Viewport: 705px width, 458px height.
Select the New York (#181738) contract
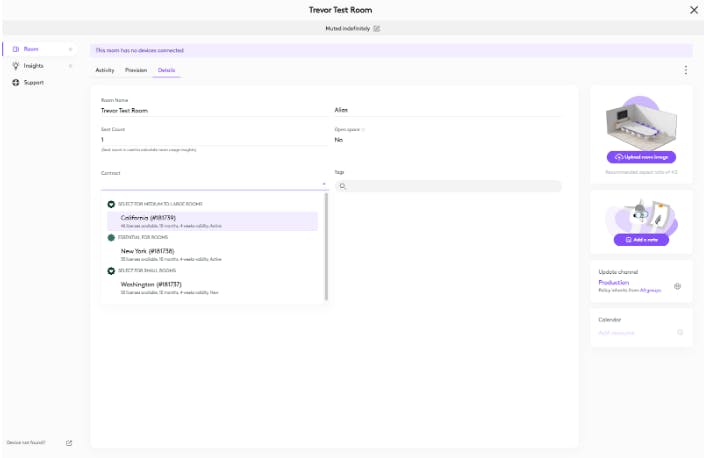[212, 254]
